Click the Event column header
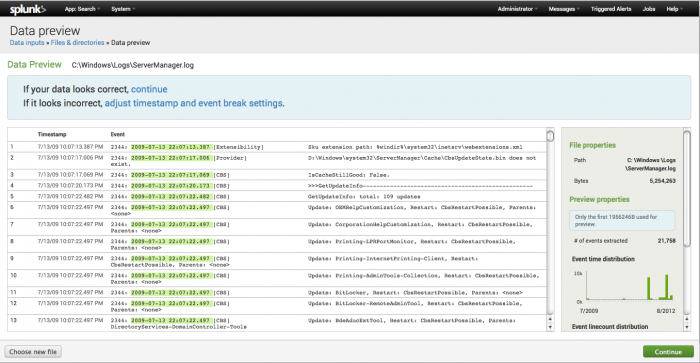This screenshot has width=700, height=363. 118,134
